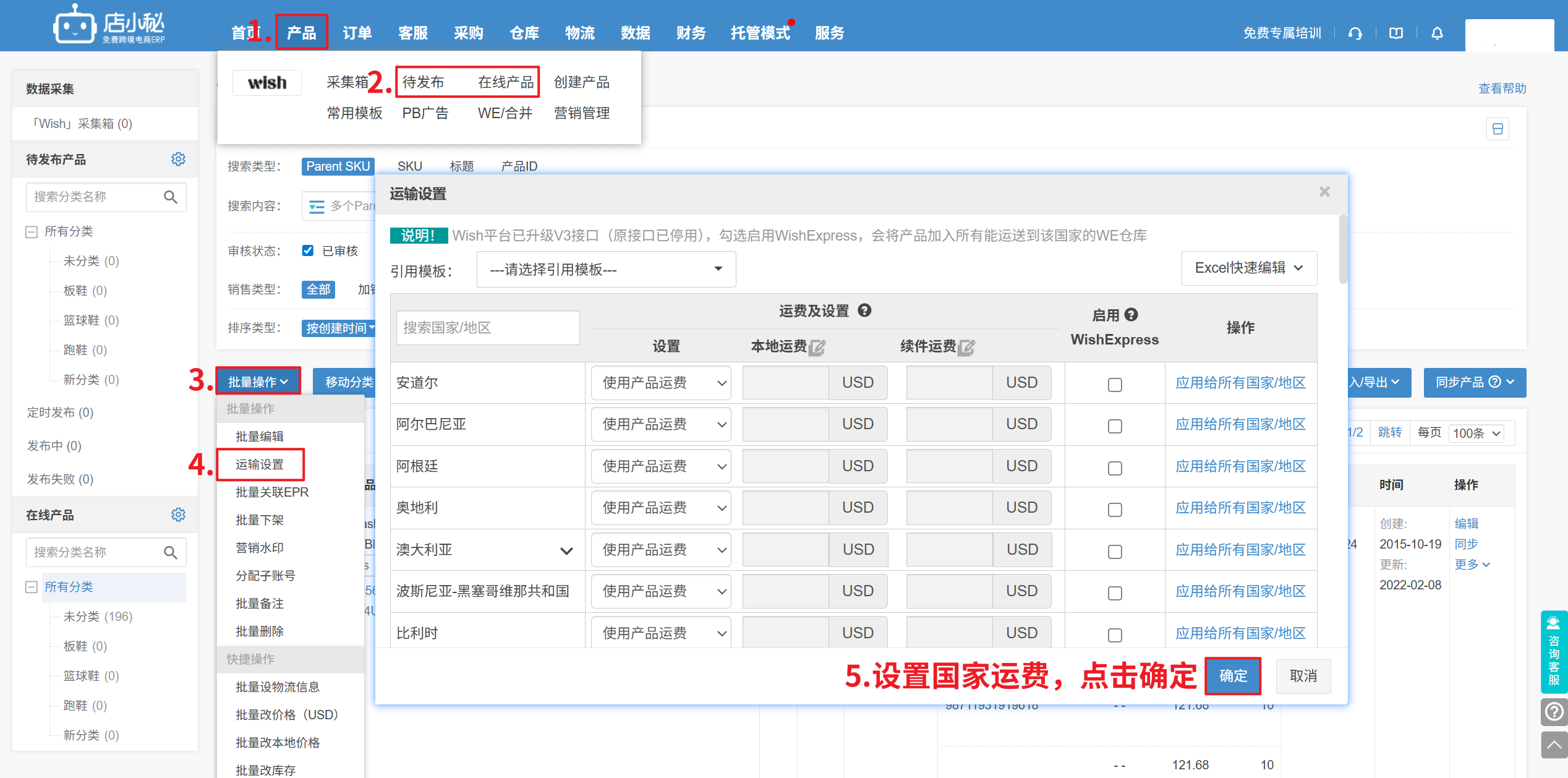Confirm shipping settings with 确定 button

coord(1233,676)
